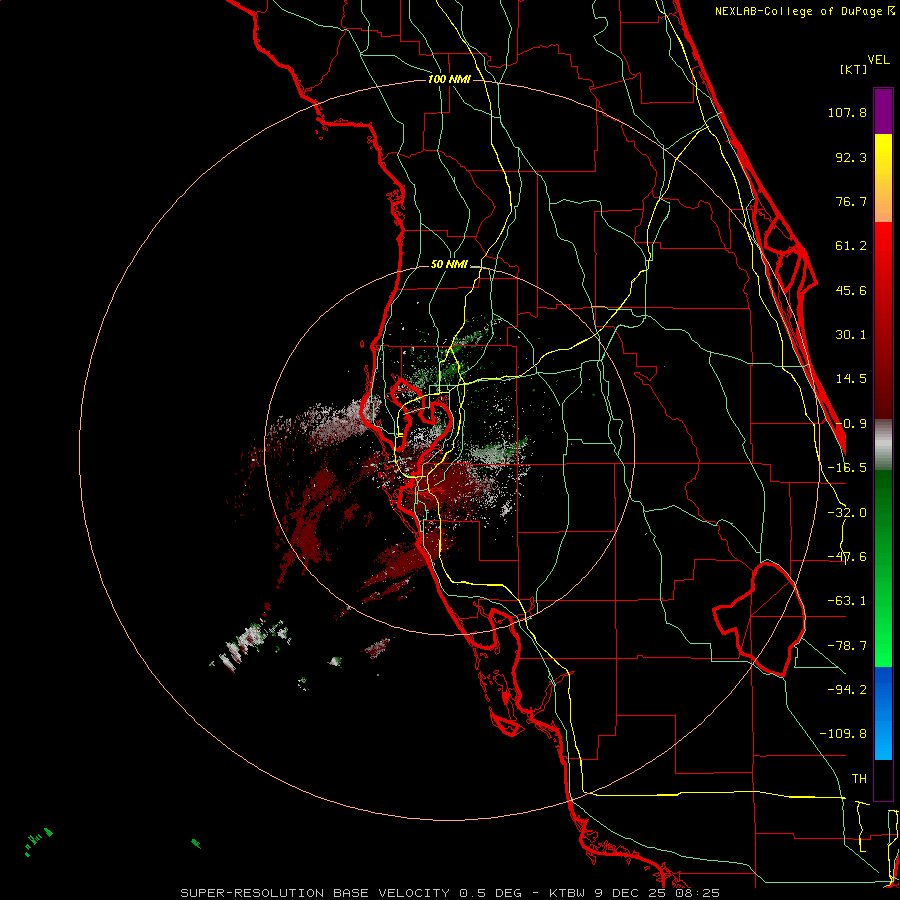This screenshot has height=900, width=900.
Task: Click the -109.8 velocity scale value
Action: [x=843, y=734]
